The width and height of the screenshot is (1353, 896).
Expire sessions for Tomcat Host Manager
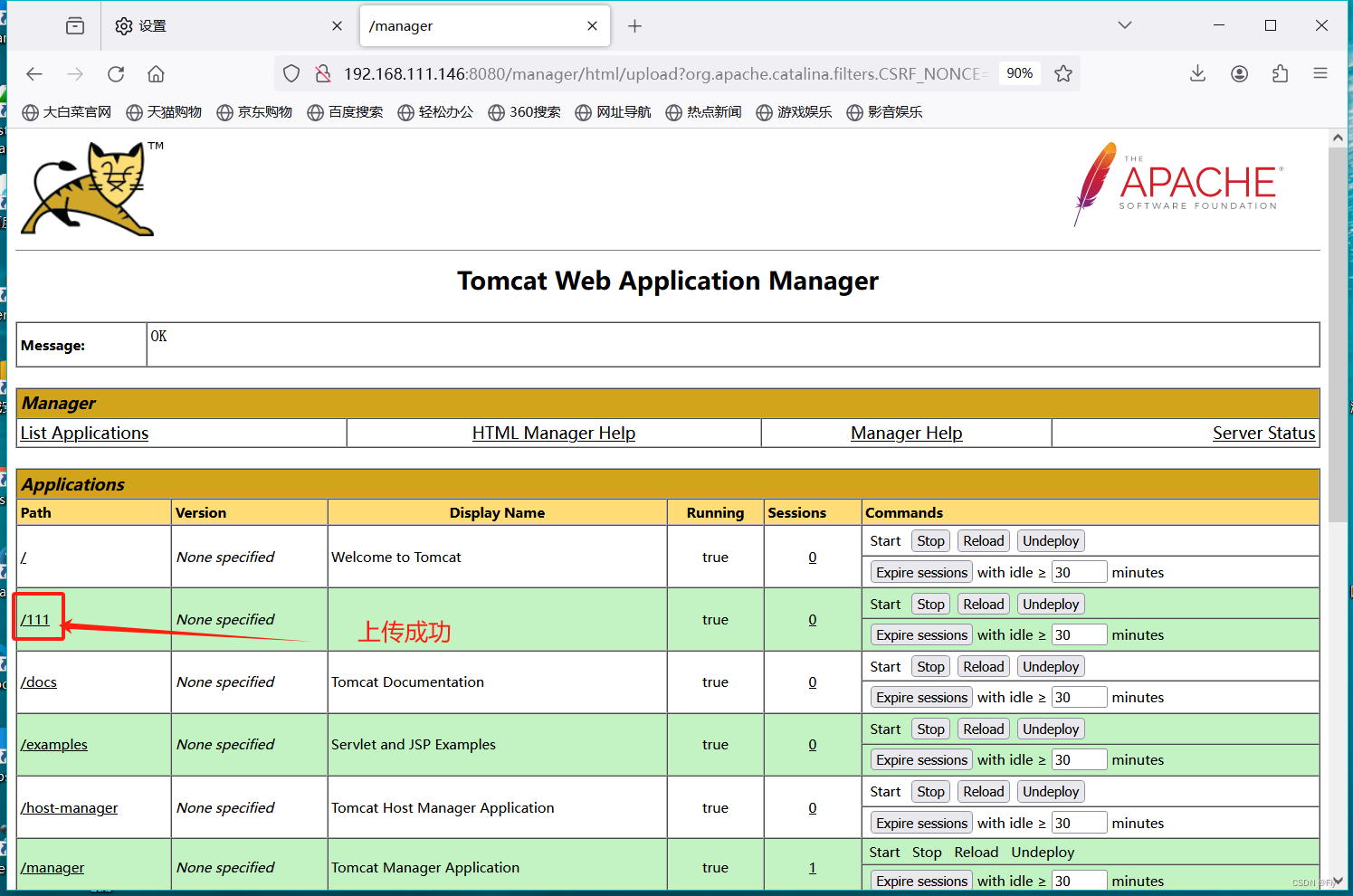point(921,824)
